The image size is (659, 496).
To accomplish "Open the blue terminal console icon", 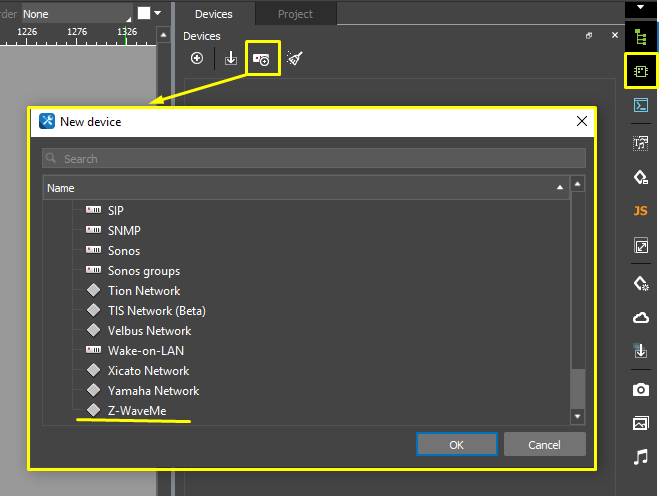I will coord(641,105).
